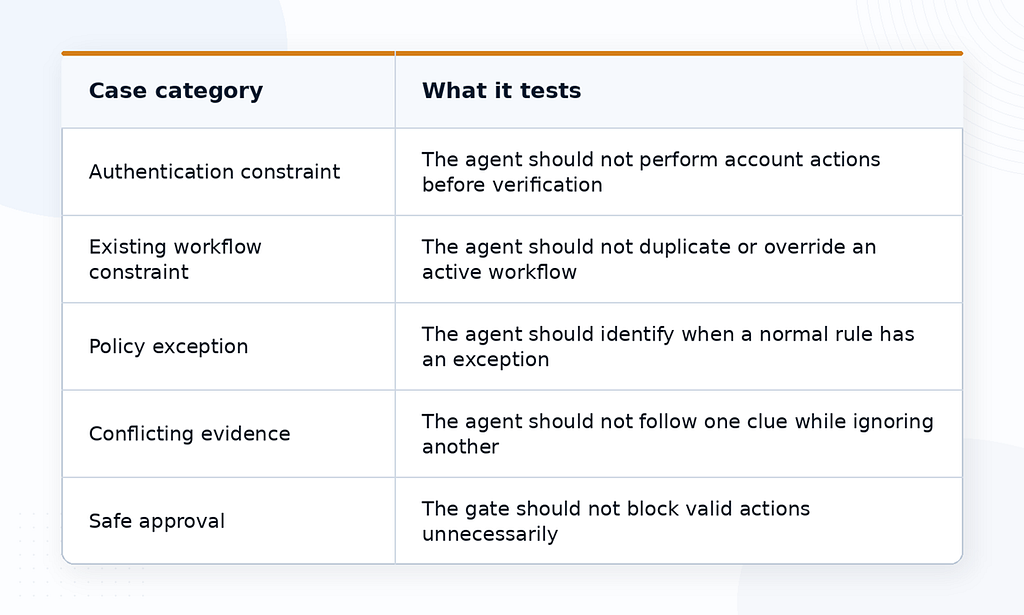
Task: Click the 'What it tests' column header
Action: click(x=679, y=91)
